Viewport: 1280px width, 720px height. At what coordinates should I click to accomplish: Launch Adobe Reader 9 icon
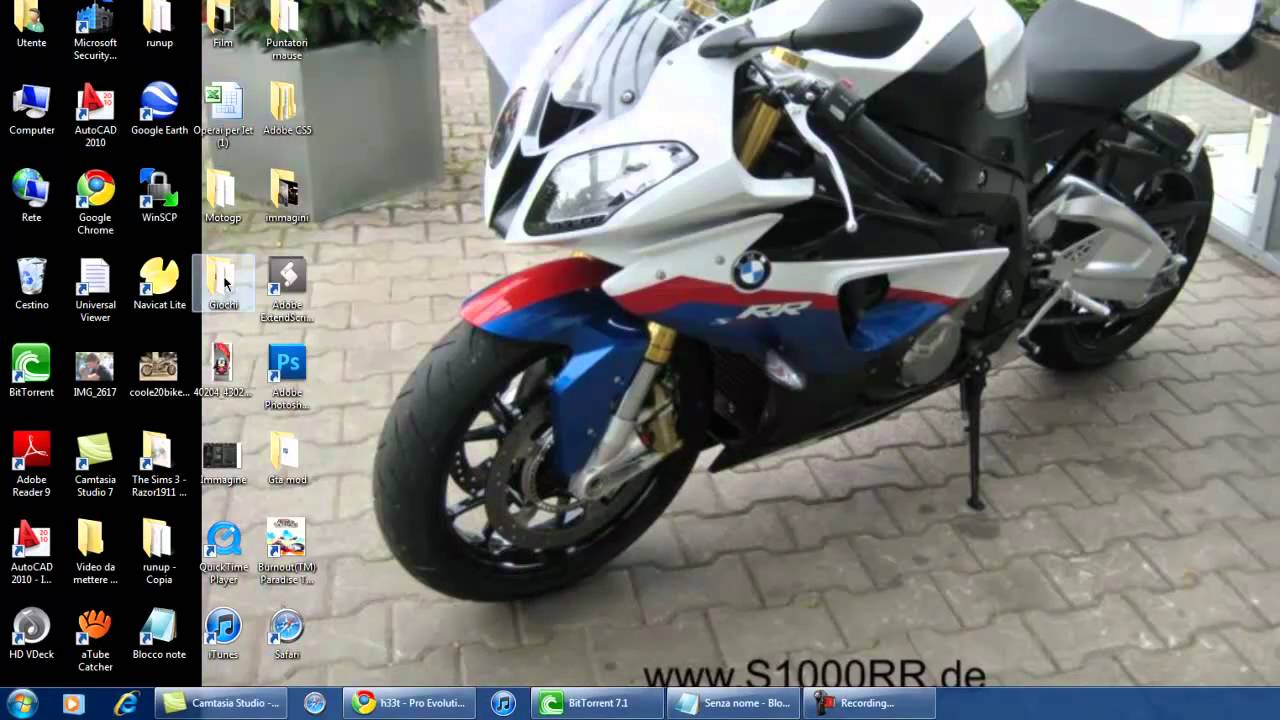click(x=31, y=452)
